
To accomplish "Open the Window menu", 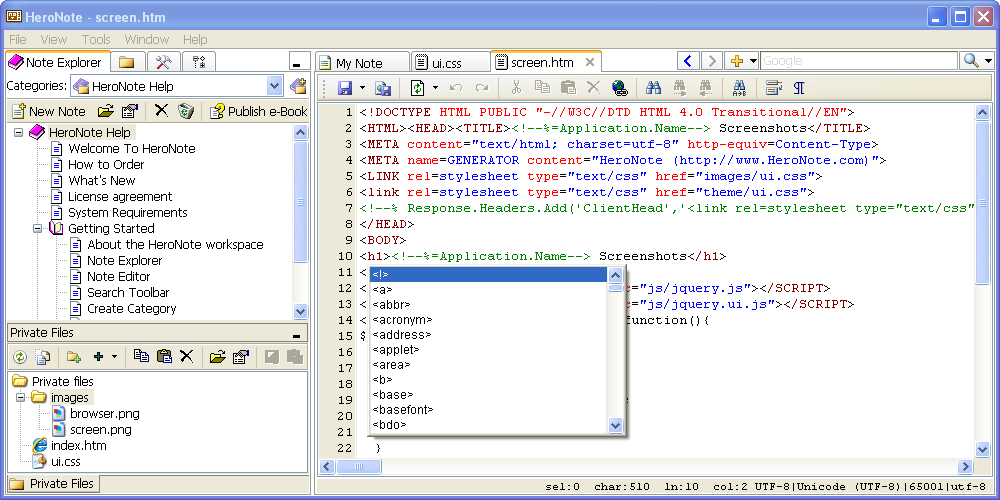I will tap(147, 40).
